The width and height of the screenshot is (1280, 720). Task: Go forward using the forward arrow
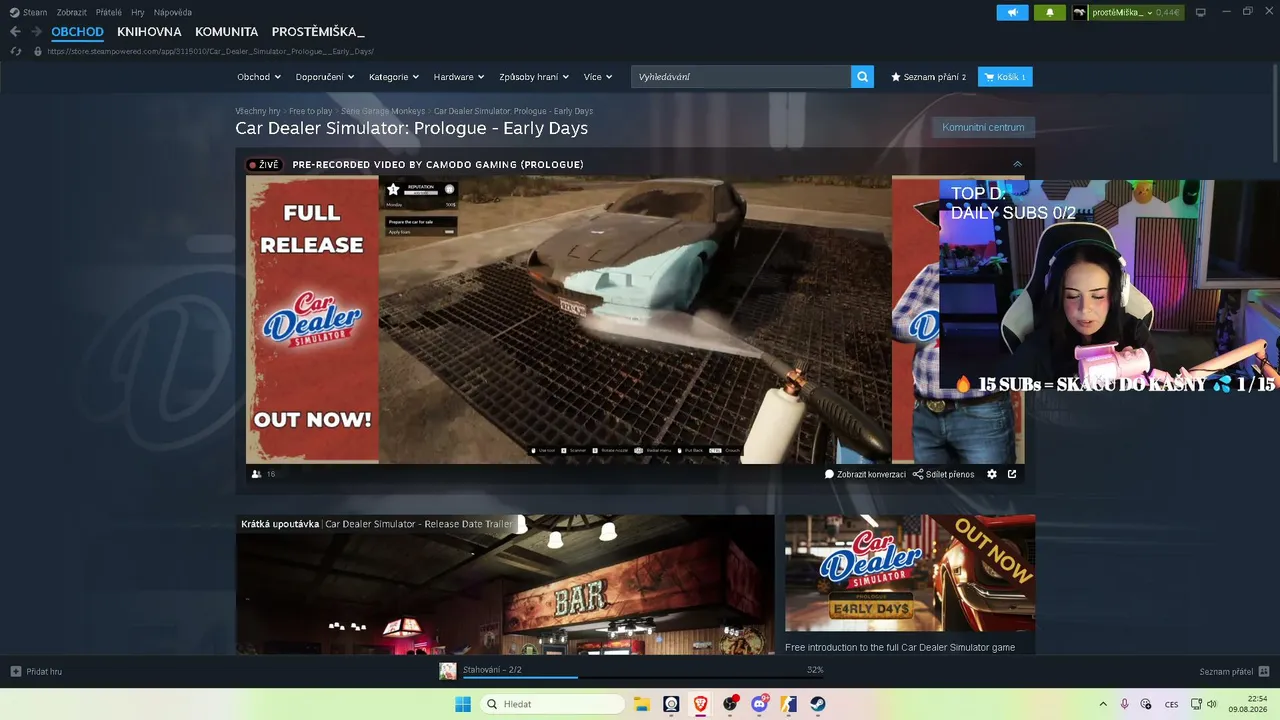36,32
